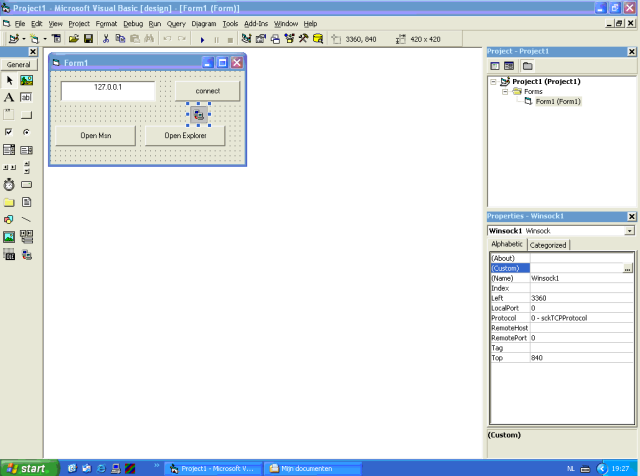Select the Label tool in the toolbox
The width and height of the screenshot is (640, 476).
point(9,98)
